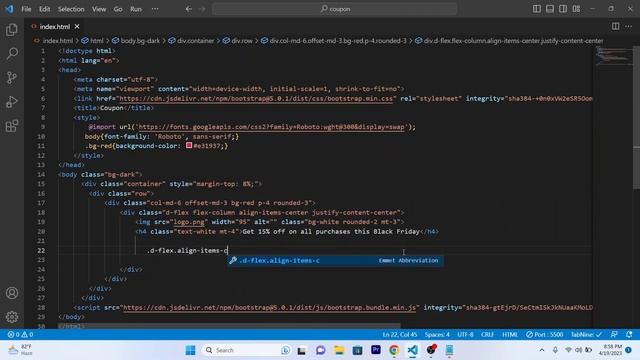Open the Explorer view in activity bar
640x360 pixels.
point(12,29)
